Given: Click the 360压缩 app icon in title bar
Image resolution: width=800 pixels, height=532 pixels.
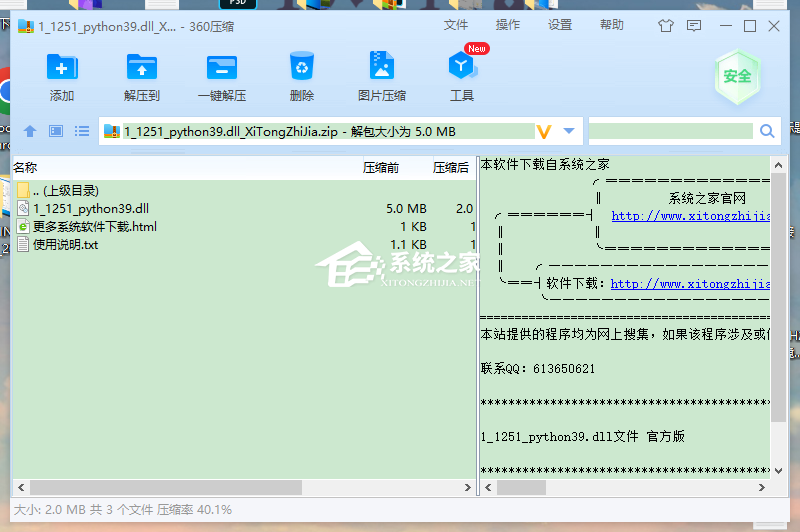Looking at the screenshot, I should pos(26,26).
